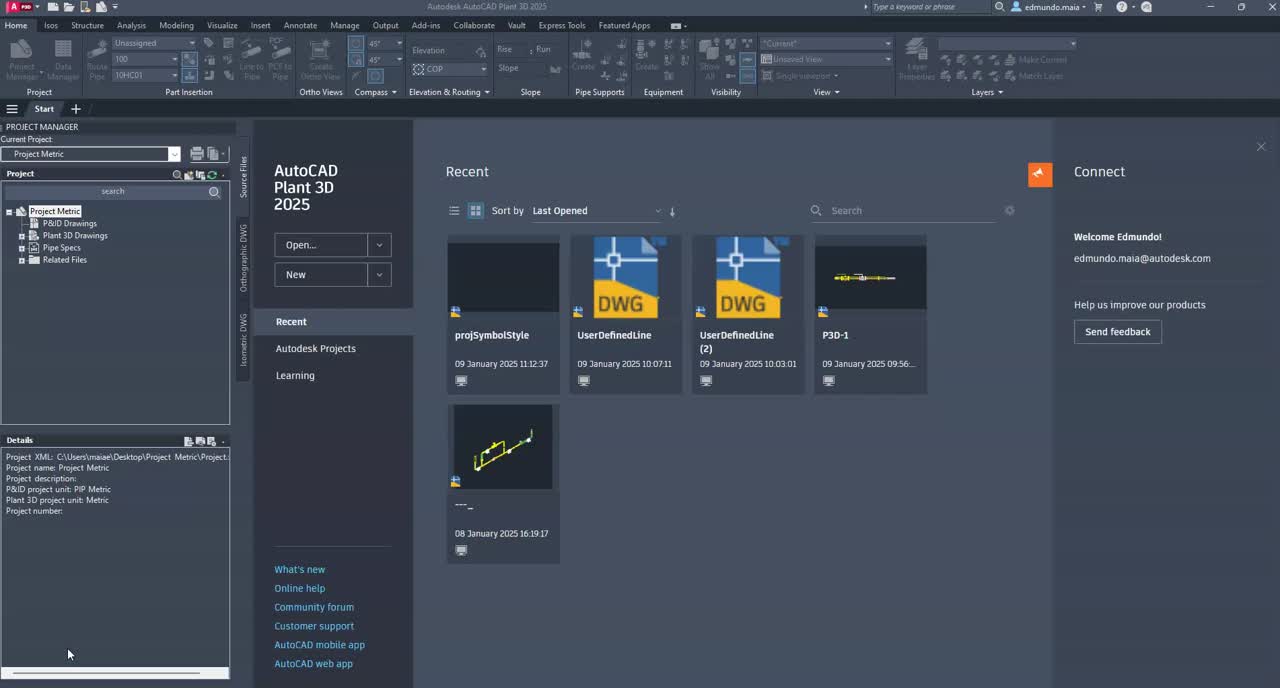Open the Structure ribbon tab

pyautogui.click(x=87, y=25)
